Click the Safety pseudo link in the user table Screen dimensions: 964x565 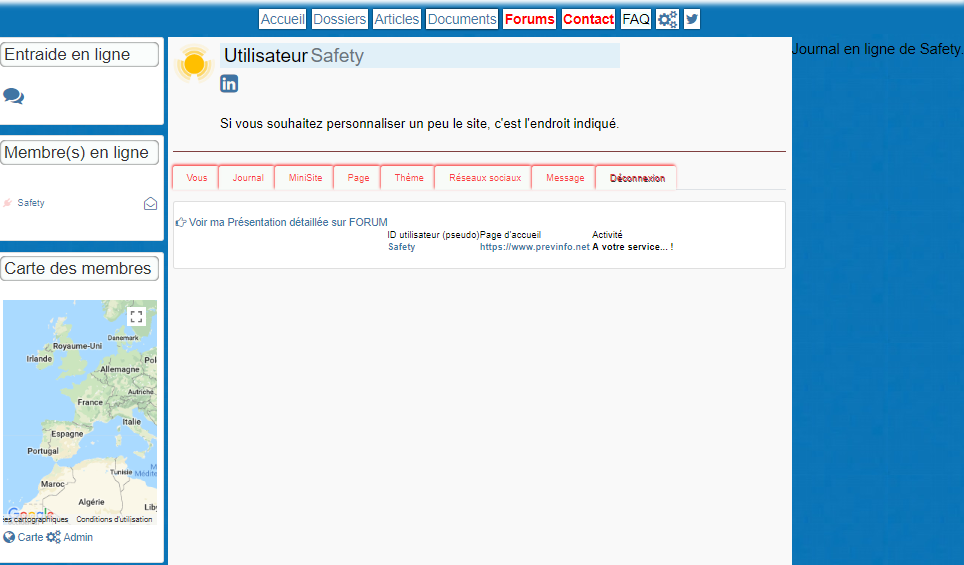(x=401, y=247)
